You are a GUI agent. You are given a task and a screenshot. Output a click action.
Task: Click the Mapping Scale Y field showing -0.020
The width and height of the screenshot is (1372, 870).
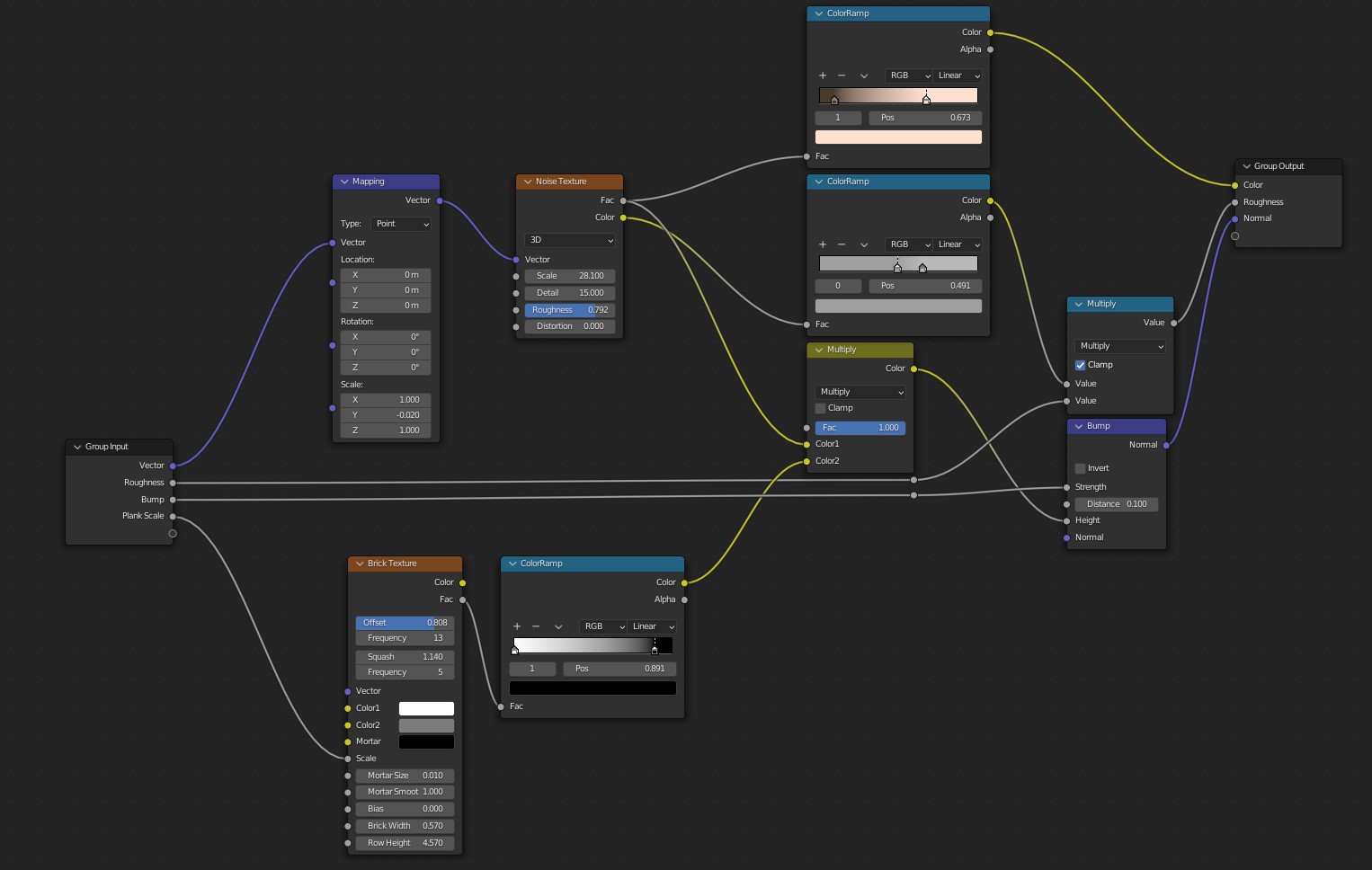(386, 415)
